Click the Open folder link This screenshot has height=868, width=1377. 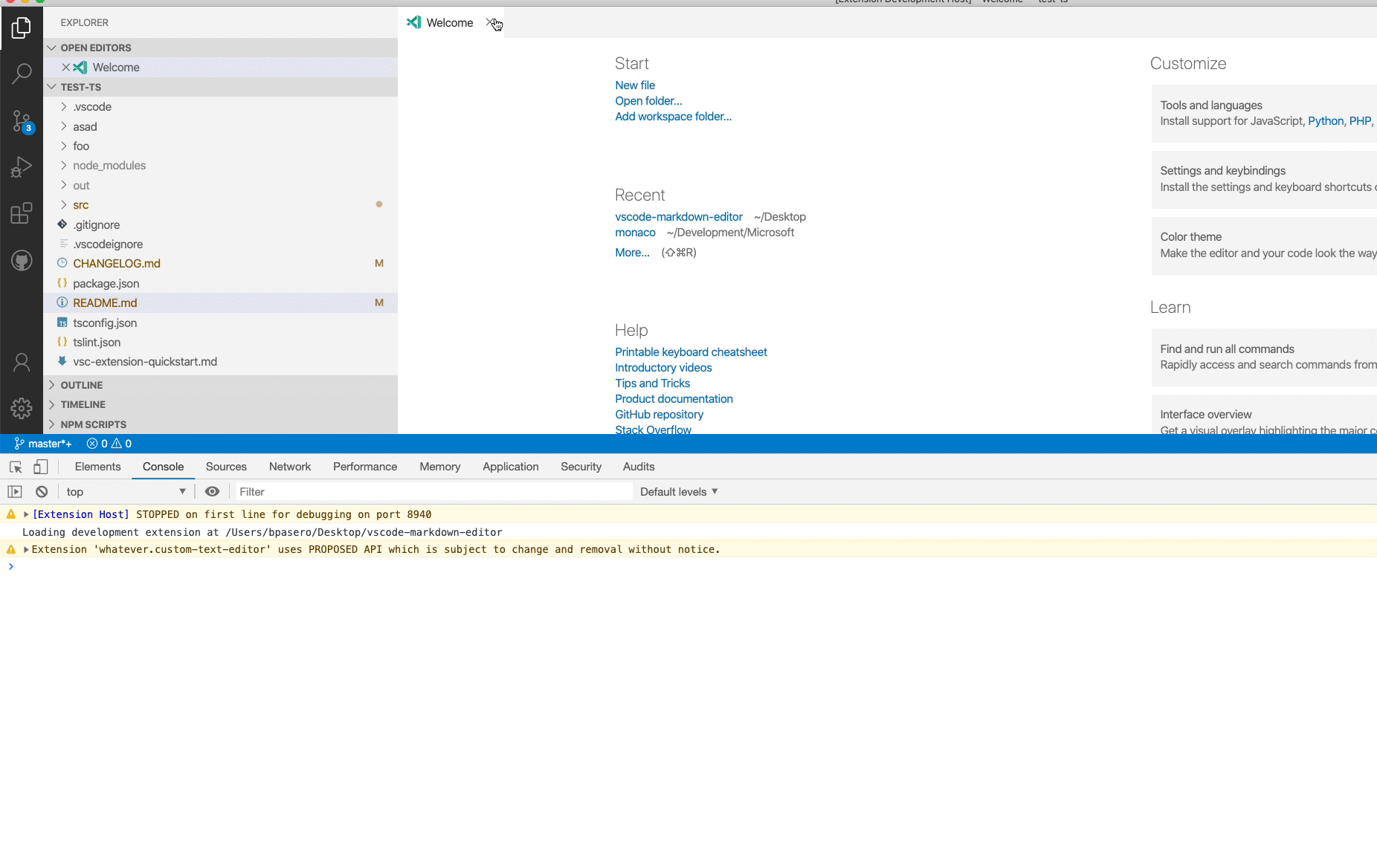coord(648,100)
